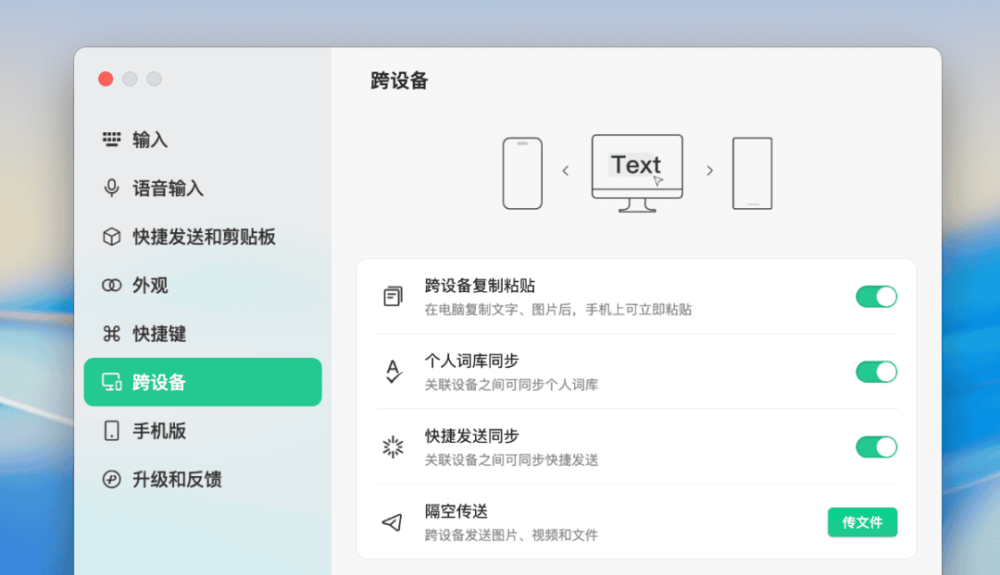Click the right chevron arrow near the monitor
This screenshot has height=575, width=1000.
tap(709, 171)
